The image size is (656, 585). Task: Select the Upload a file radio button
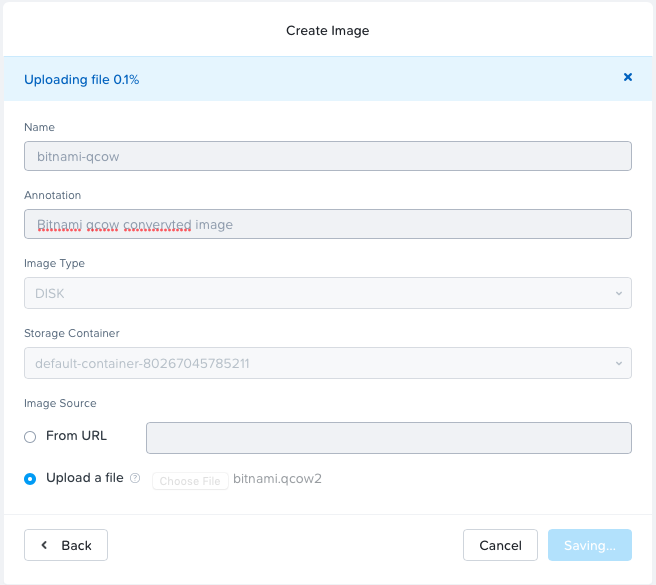(30, 479)
